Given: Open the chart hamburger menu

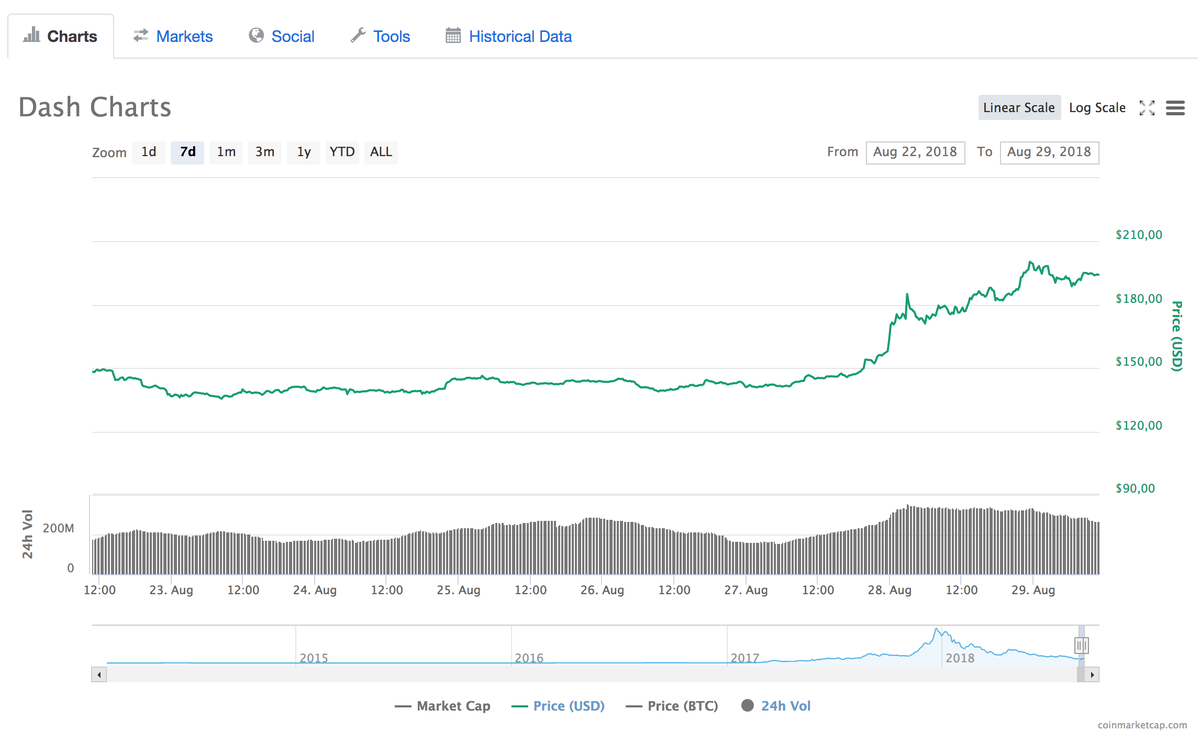Looking at the screenshot, I should coord(1176,108).
